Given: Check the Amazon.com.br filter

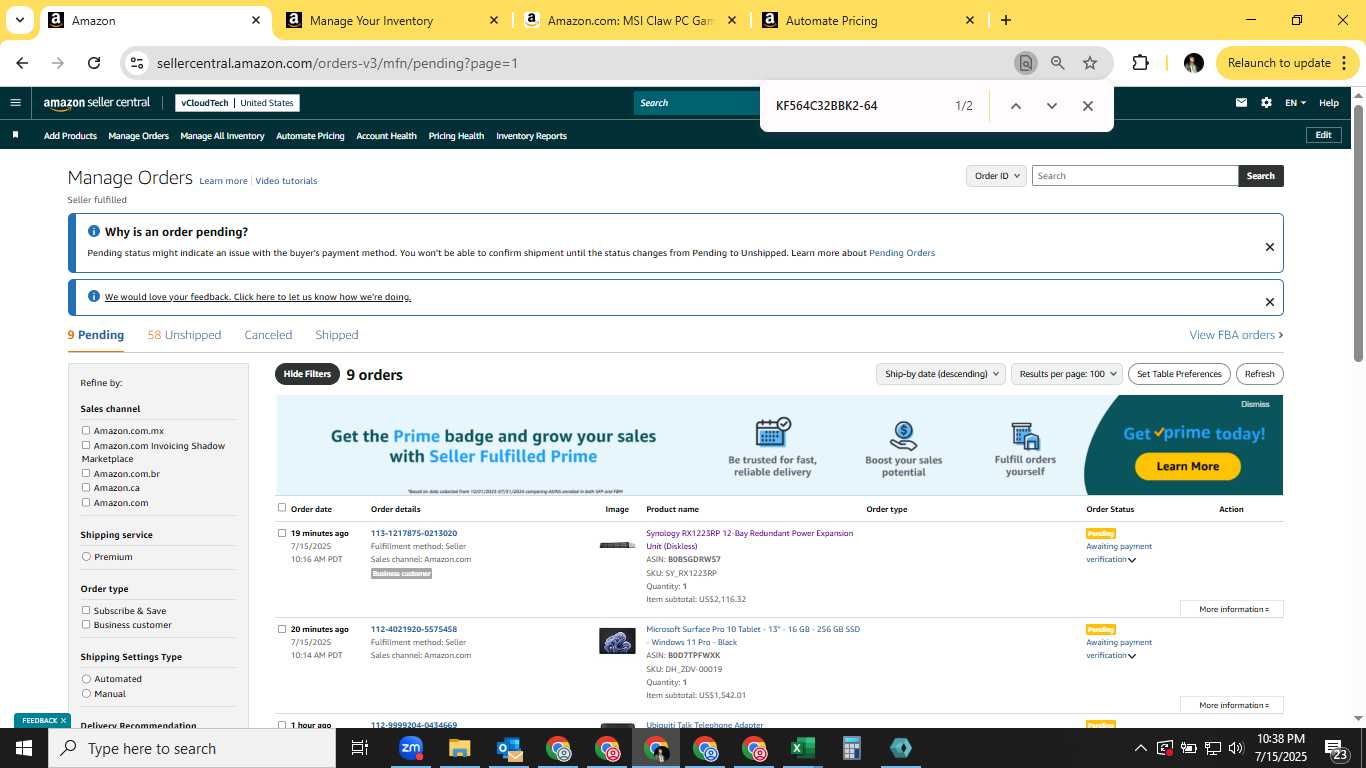Looking at the screenshot, I should point(86,474).
